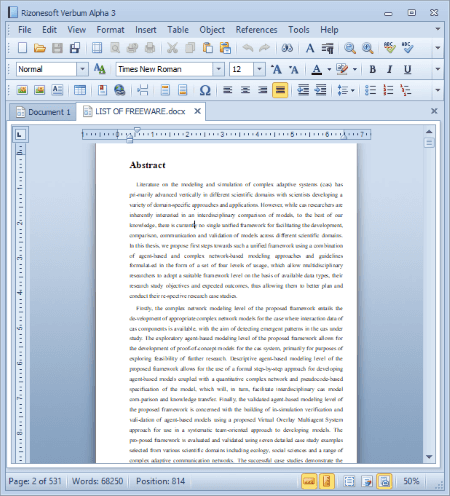Click the Insert hyperlink globe icon

coord(119,90)
